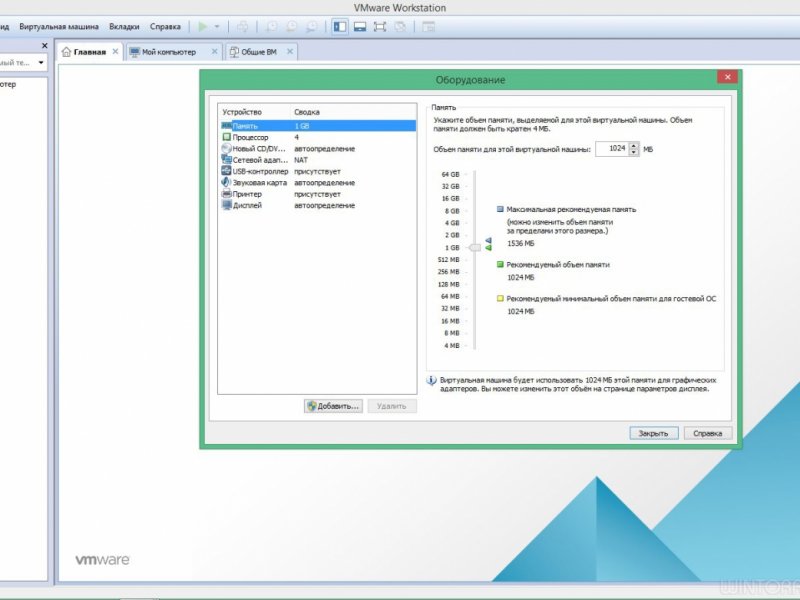
Task: Click the console view icon at toolbar end
Action: 429,27
